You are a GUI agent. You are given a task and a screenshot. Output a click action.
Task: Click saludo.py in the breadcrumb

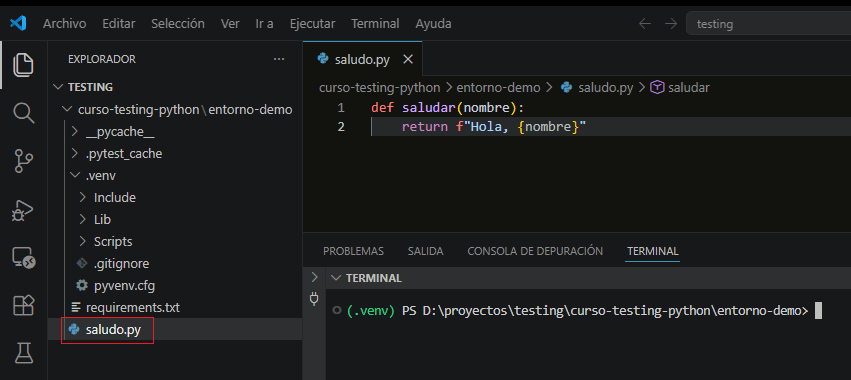(x=605, y=87)
